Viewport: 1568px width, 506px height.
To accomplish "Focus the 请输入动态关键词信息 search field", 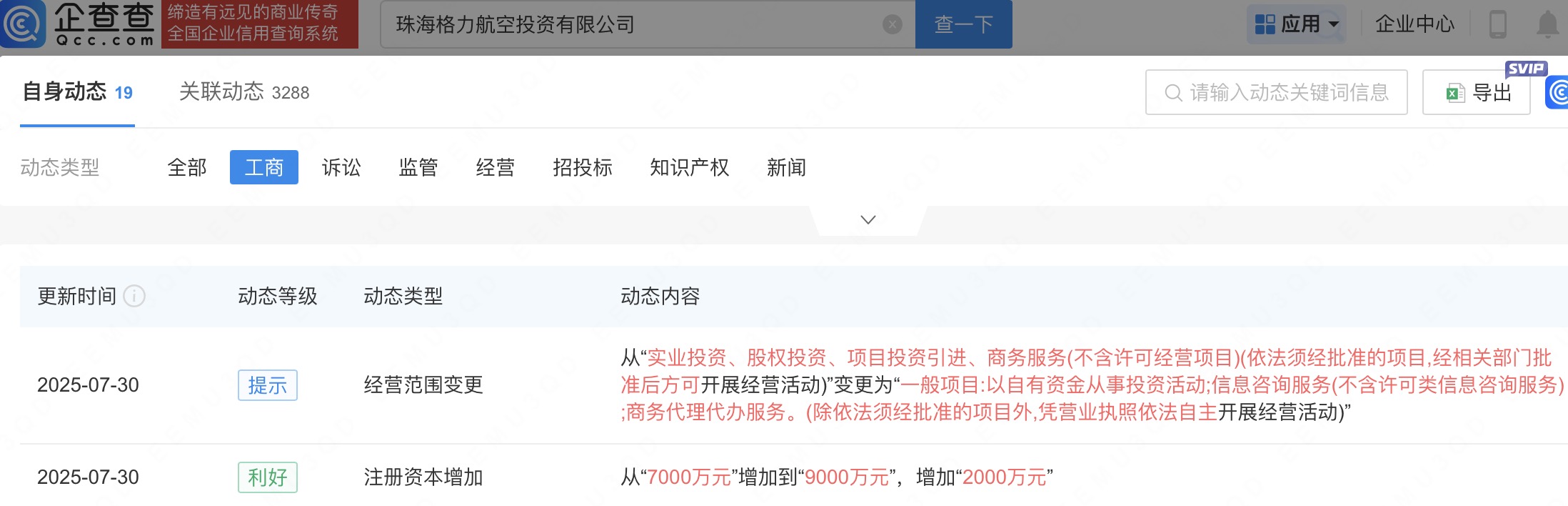I will tap(1276, 92).
